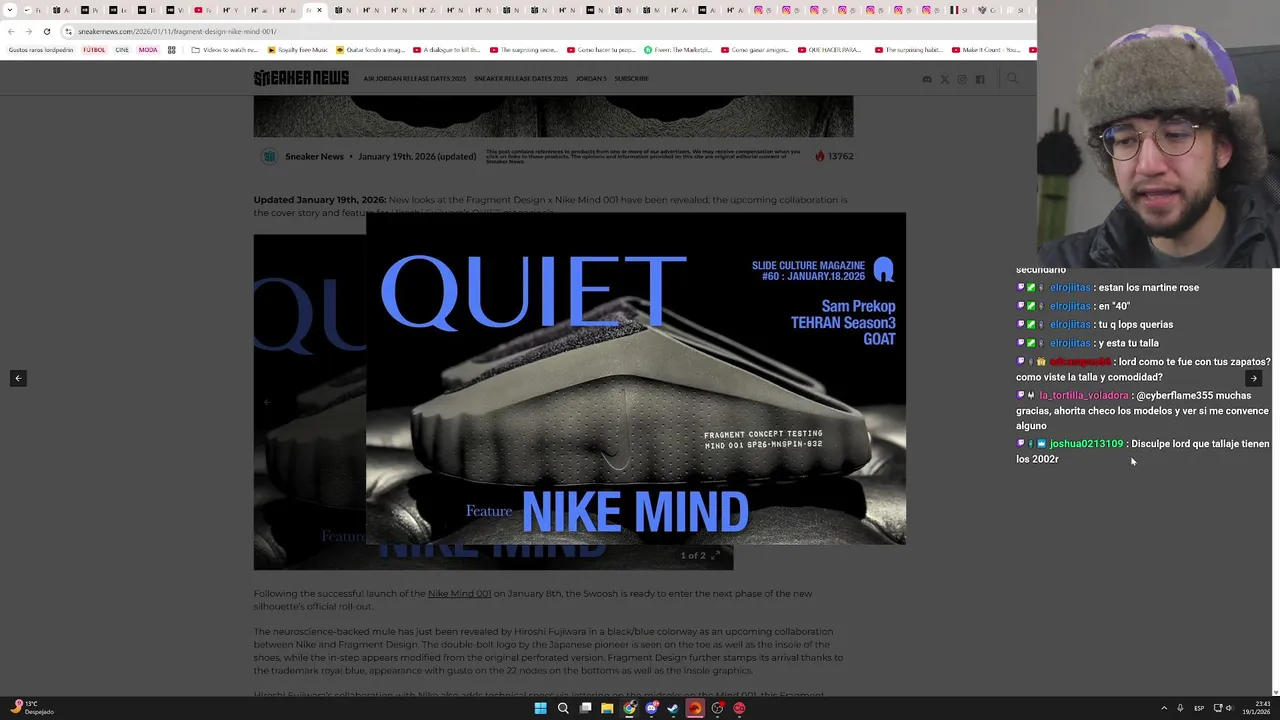Click the Sneaker News author name
Viewport: 1280px width, 720px height.
click(x=314, y=156)
